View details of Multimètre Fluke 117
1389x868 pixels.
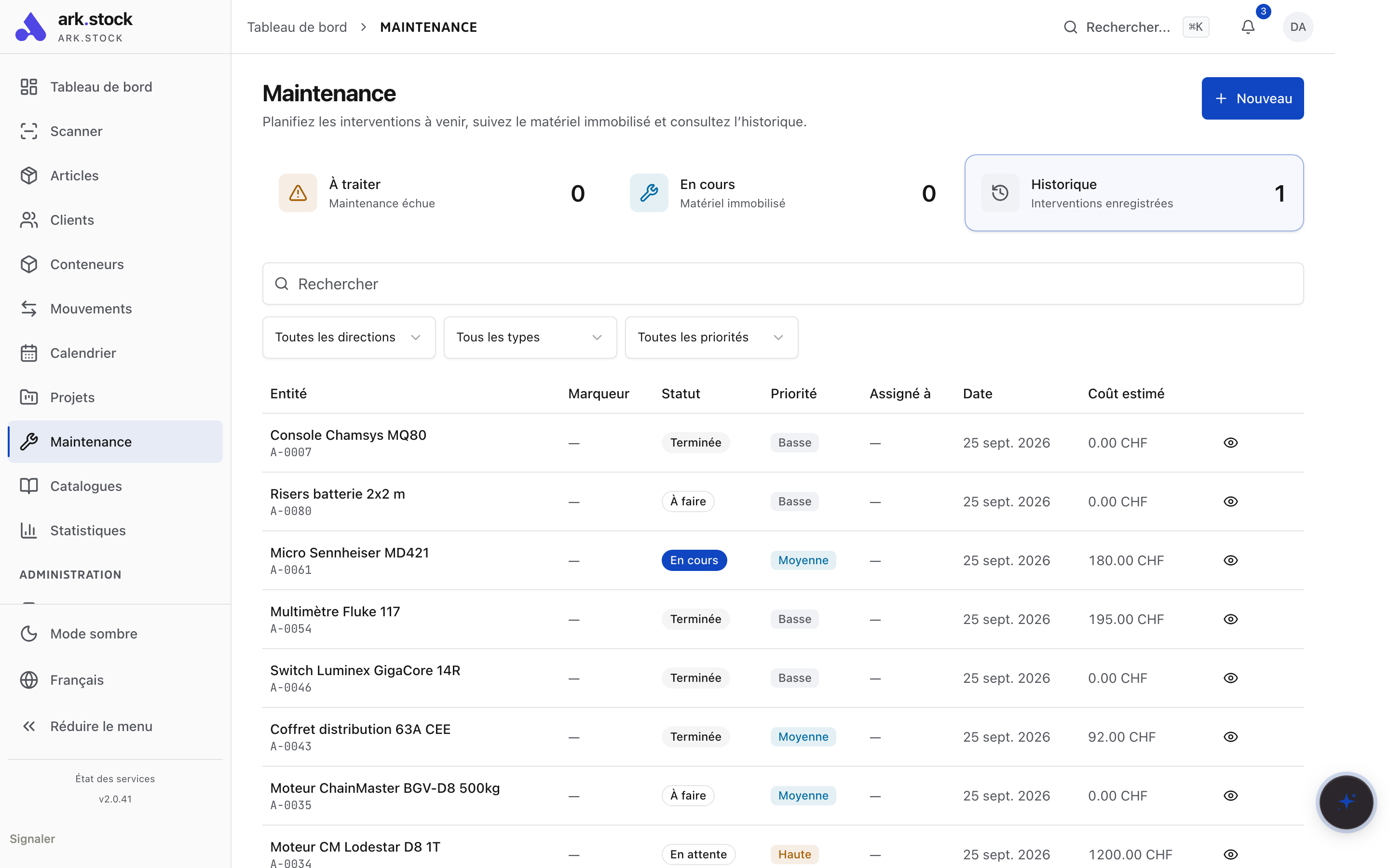(x=1230, y=619)
